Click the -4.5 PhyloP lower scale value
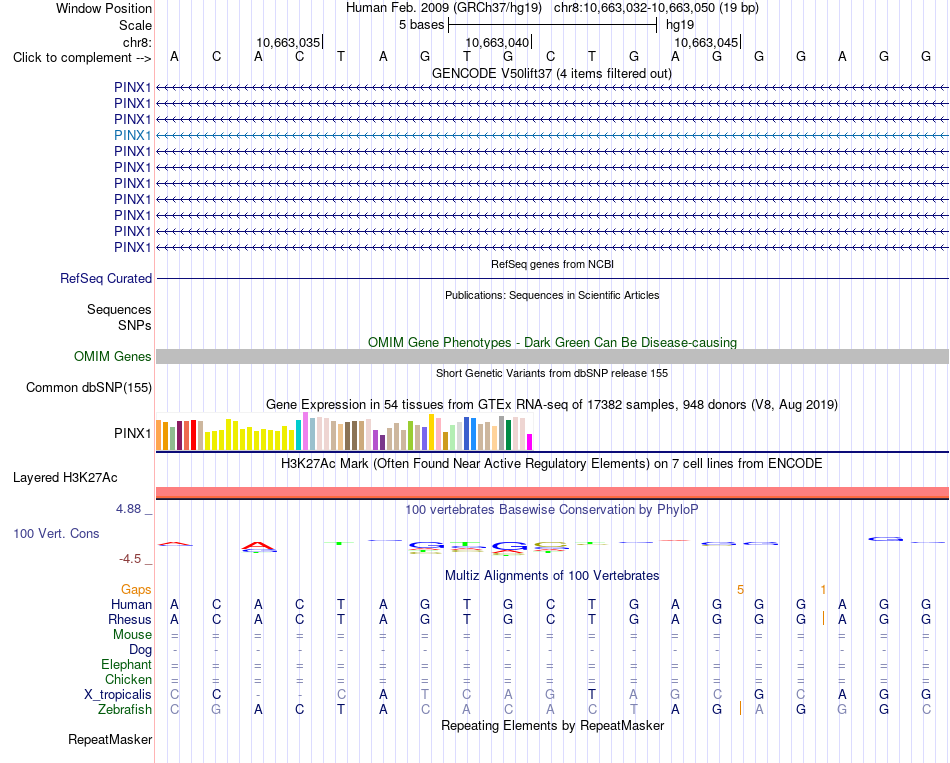 (130, 559)
